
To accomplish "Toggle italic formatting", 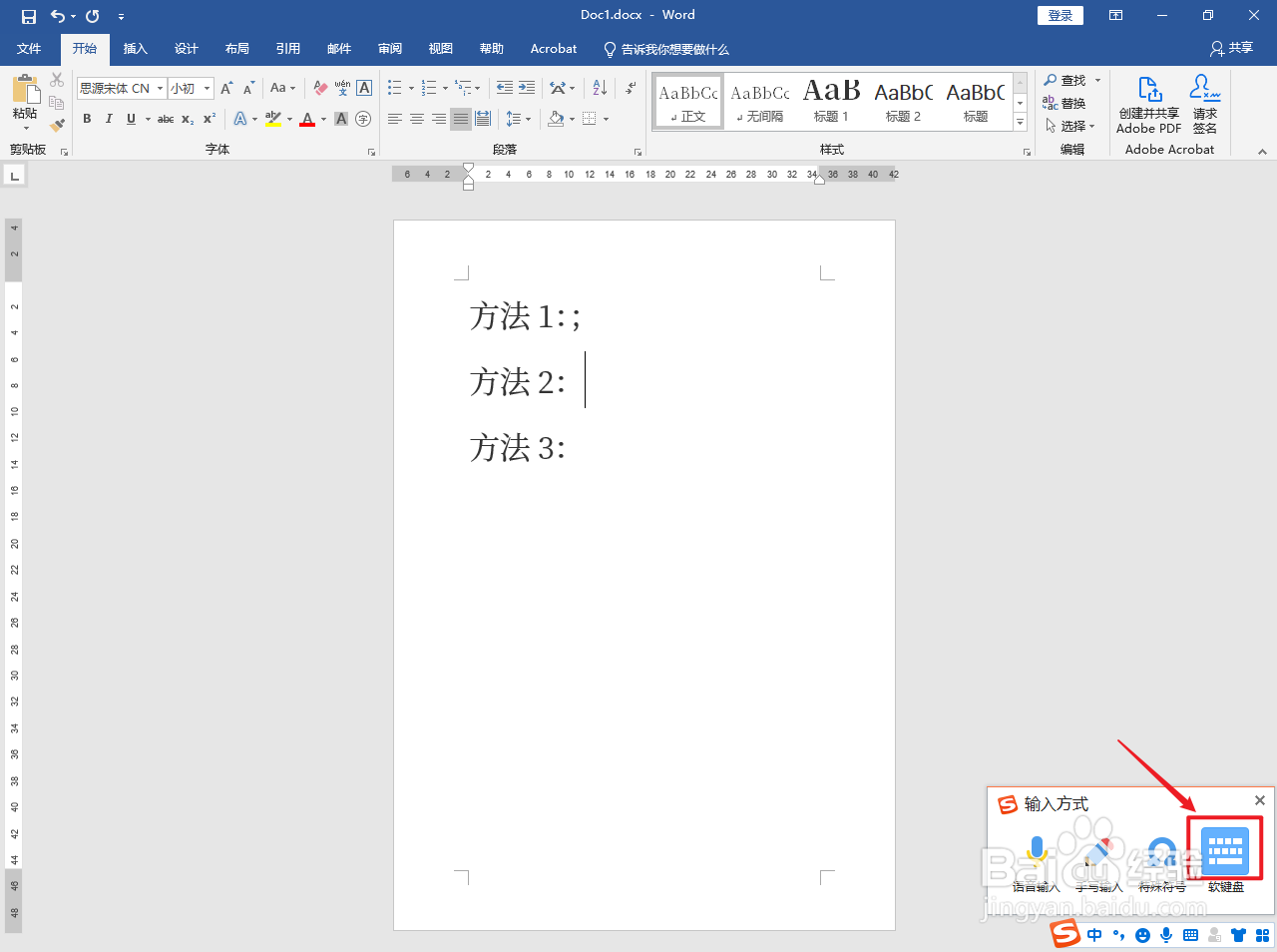I will (x=109, y=119).
